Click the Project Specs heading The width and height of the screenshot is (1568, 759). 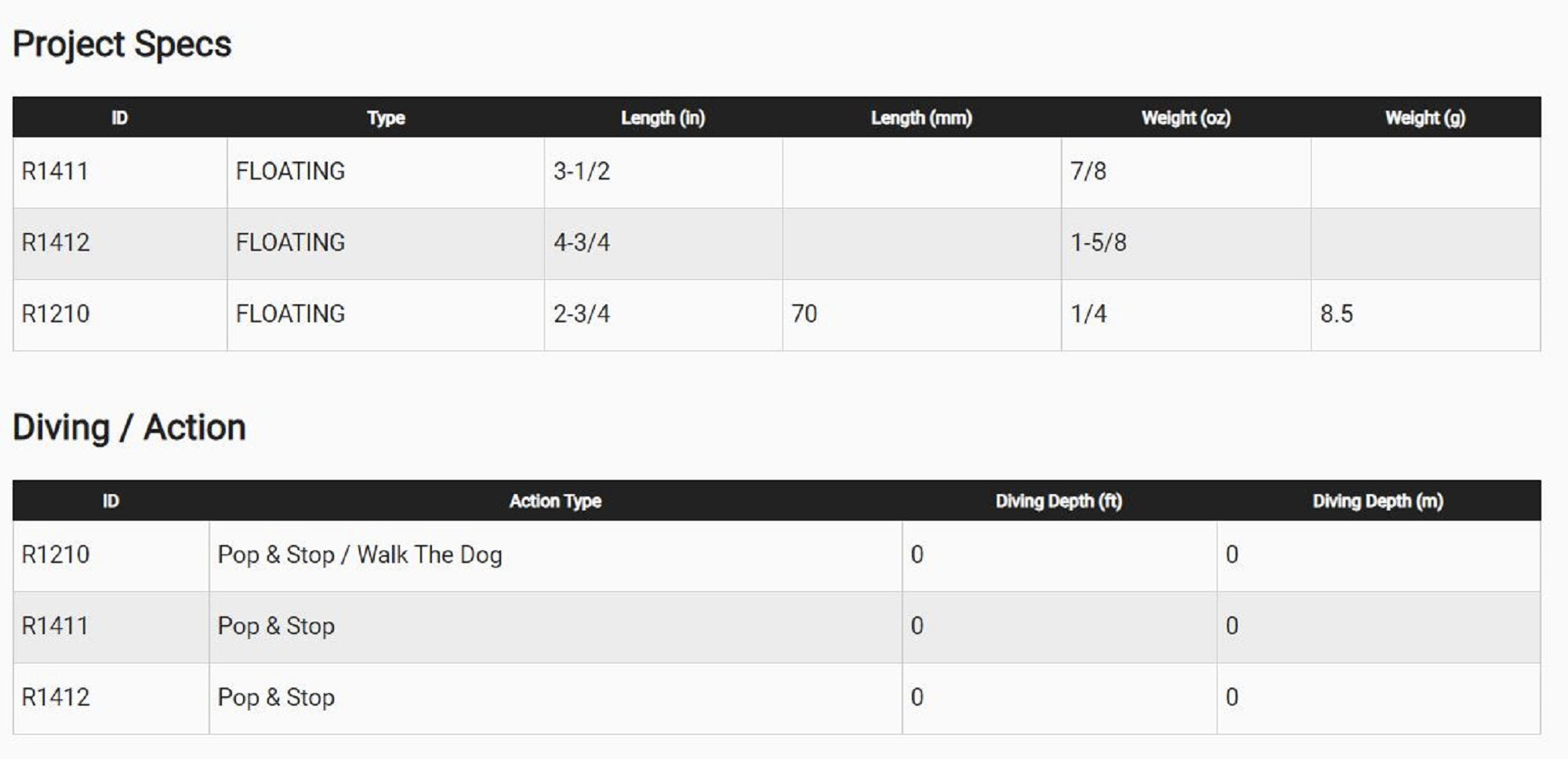(x=122, y=45)
